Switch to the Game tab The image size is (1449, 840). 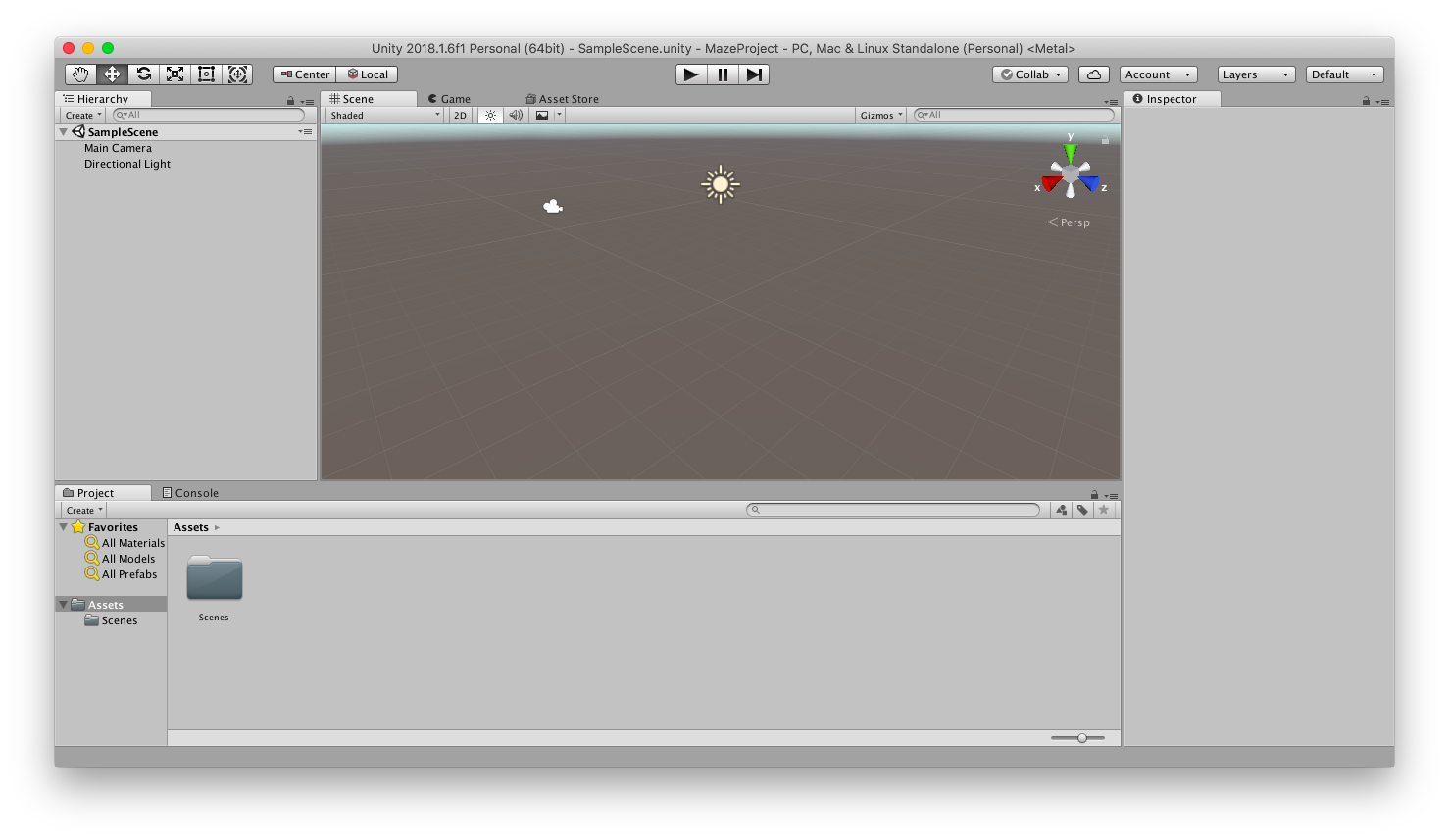tap(449, 99)
